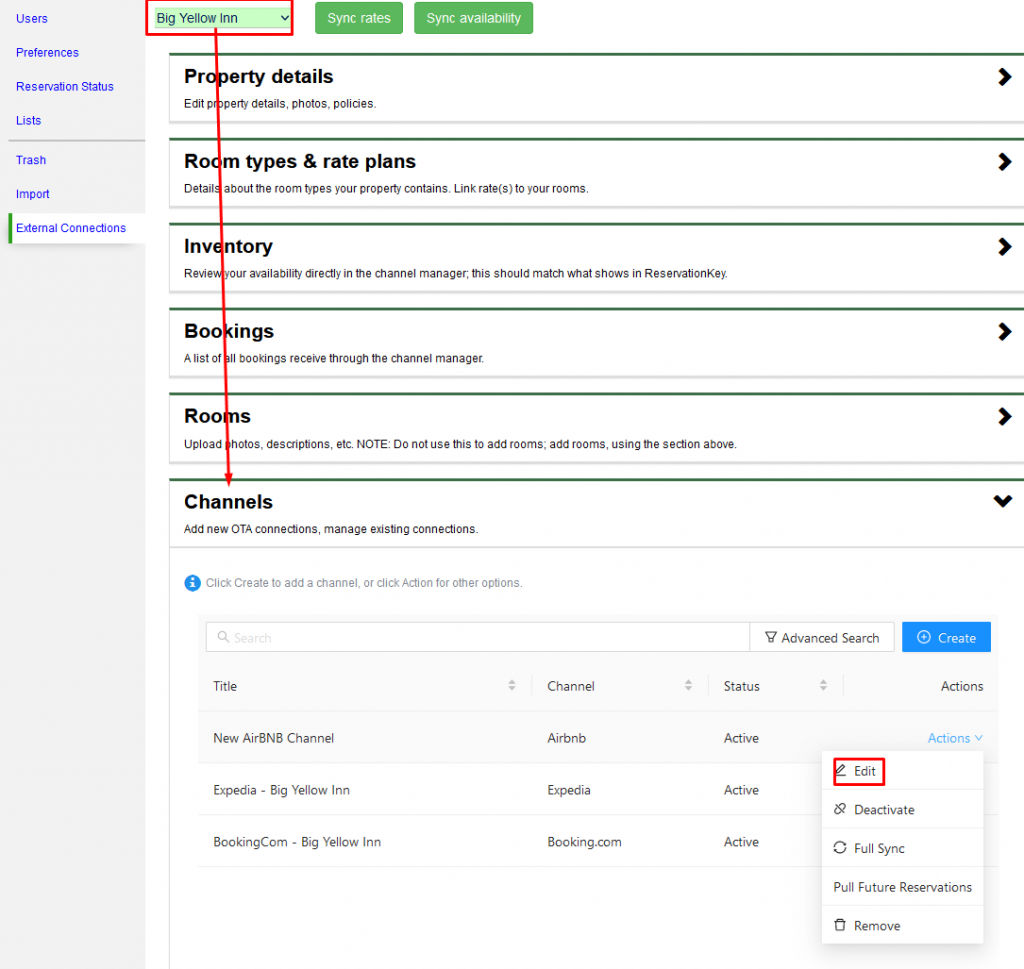Click the Airbnb channel cell

pyautogui.click(x=566, y=738)
